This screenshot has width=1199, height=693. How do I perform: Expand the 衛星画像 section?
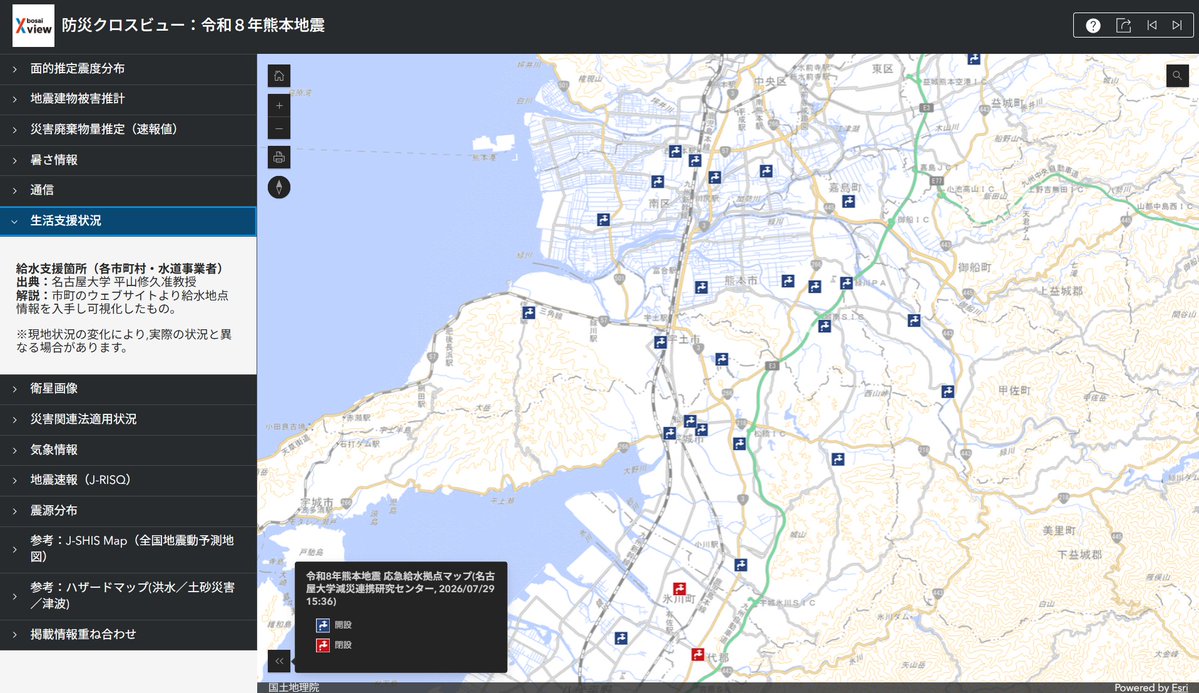click(128, 389)
